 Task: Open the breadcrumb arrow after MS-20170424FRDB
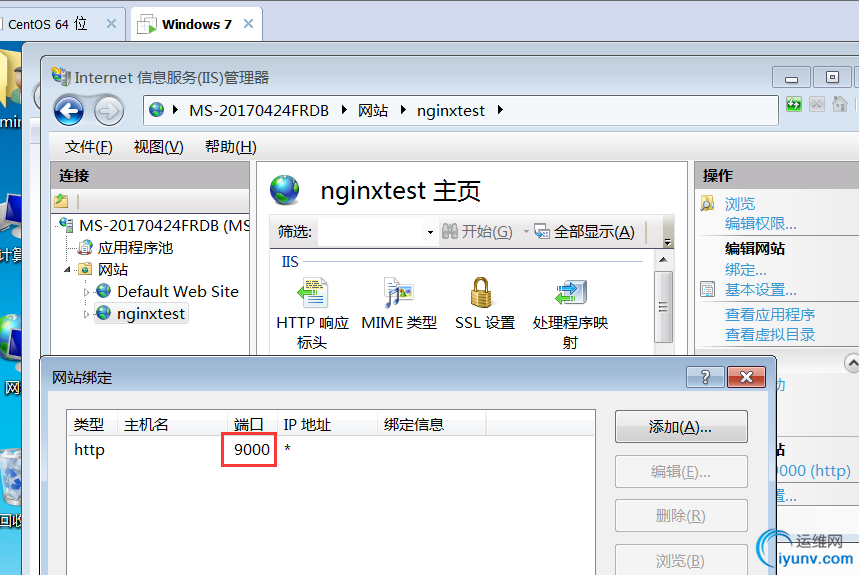[343, 110]
